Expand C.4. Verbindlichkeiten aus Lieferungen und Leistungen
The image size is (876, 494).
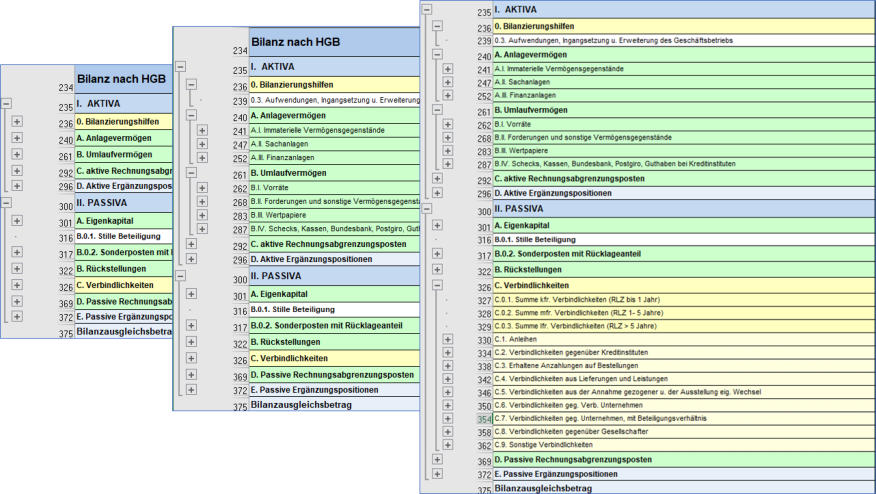click(x=448, y=379)
